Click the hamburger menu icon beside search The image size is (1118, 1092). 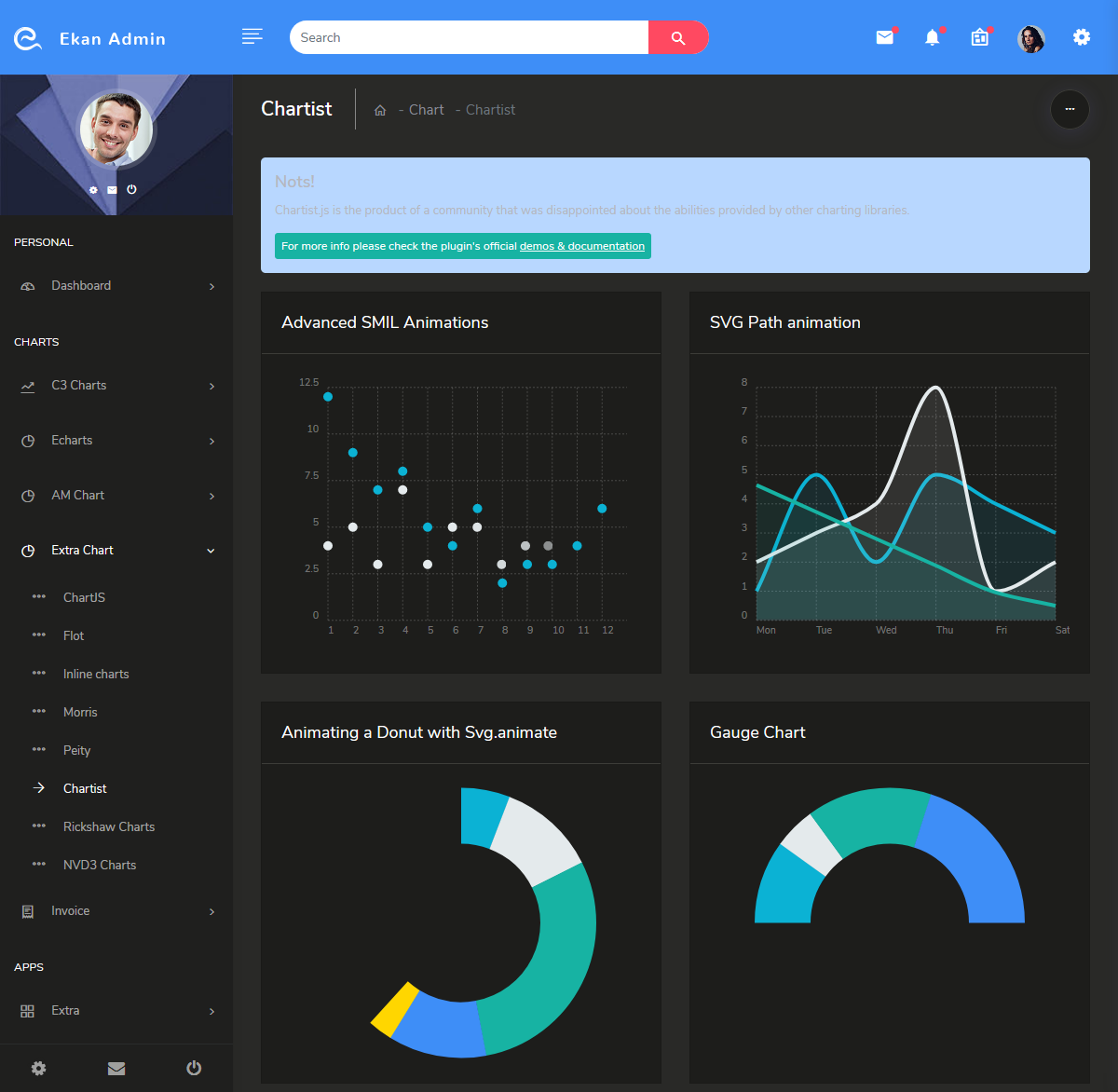252,36
